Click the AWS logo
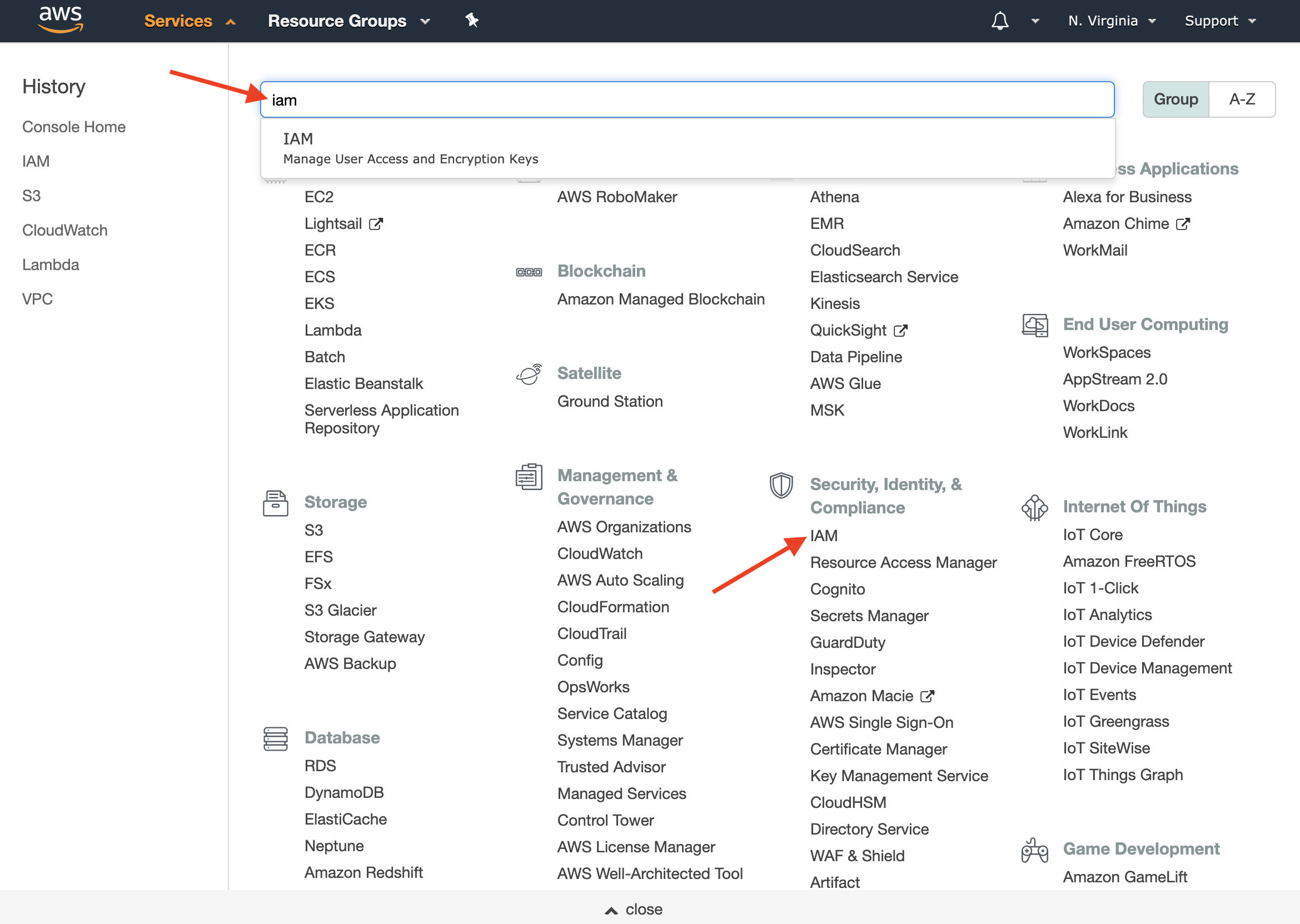This screenshot has width=1300, height=924. (x=61, y=20)
